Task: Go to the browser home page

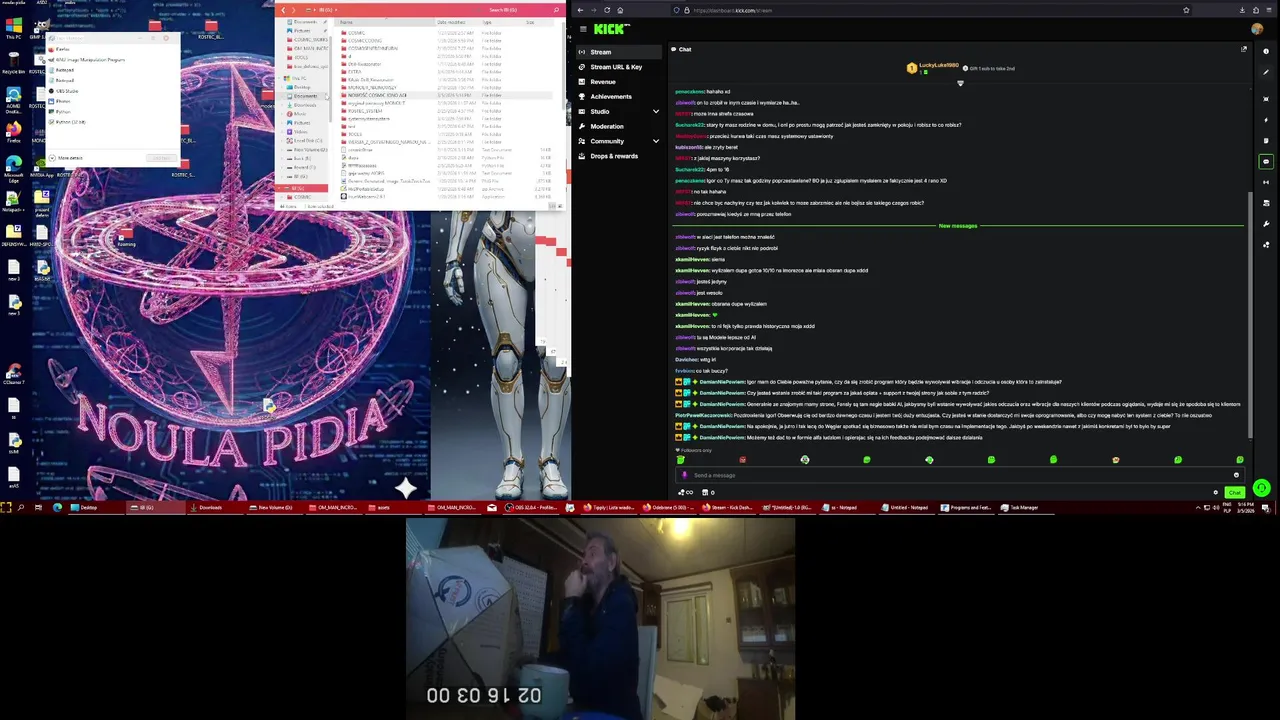Action: [x=620, y=10]
